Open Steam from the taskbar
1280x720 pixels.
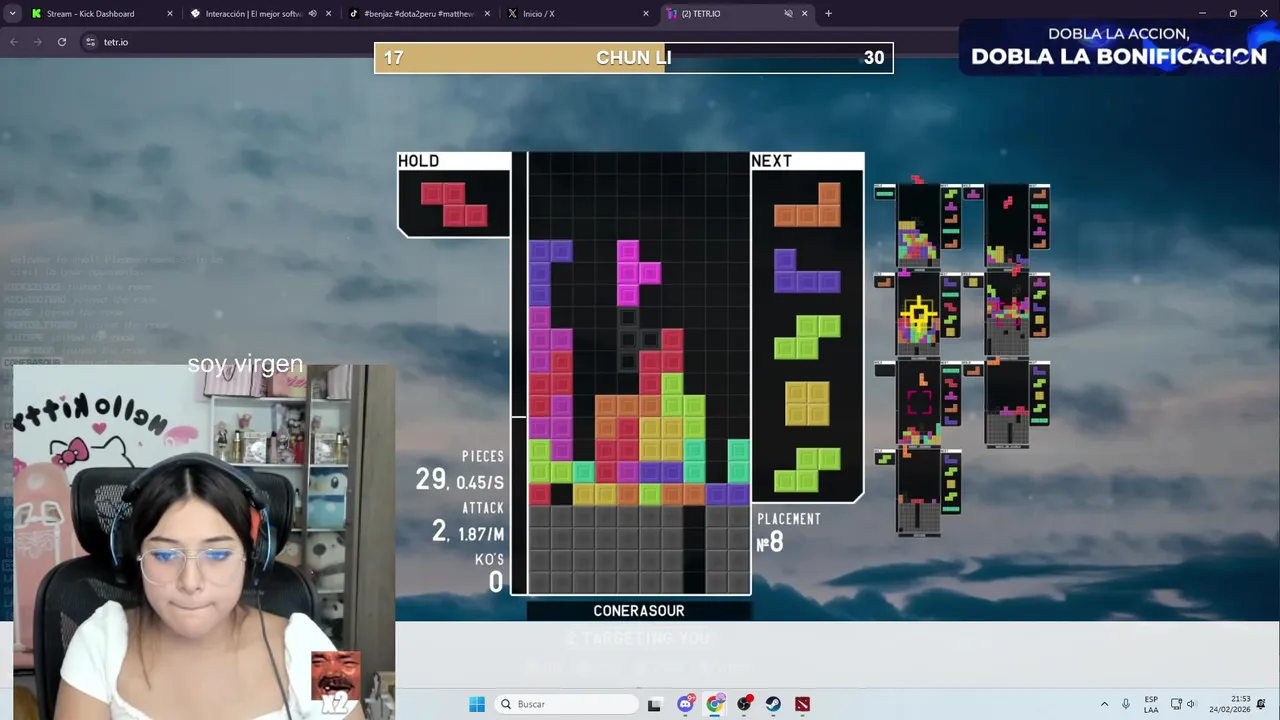coord(773,704)
